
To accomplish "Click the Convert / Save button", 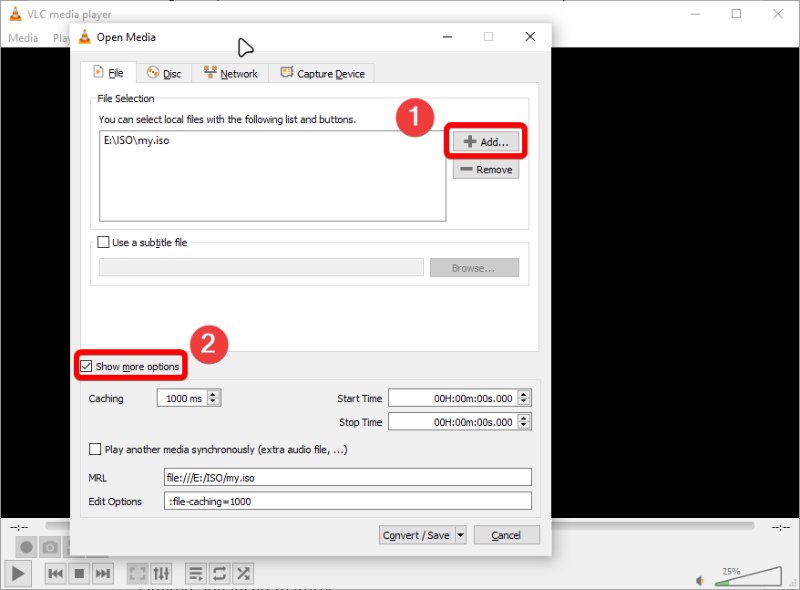I will point(416,535).
